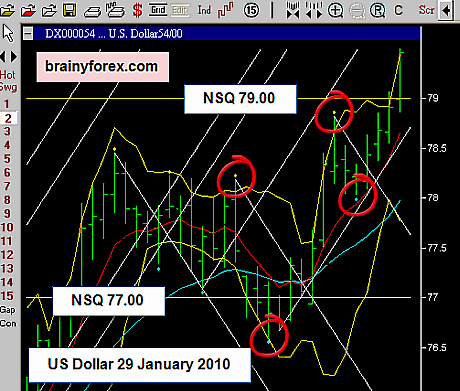The image size is (460, 391).
Task: Click the yellow open folder icon
Action: click(7, 10)
